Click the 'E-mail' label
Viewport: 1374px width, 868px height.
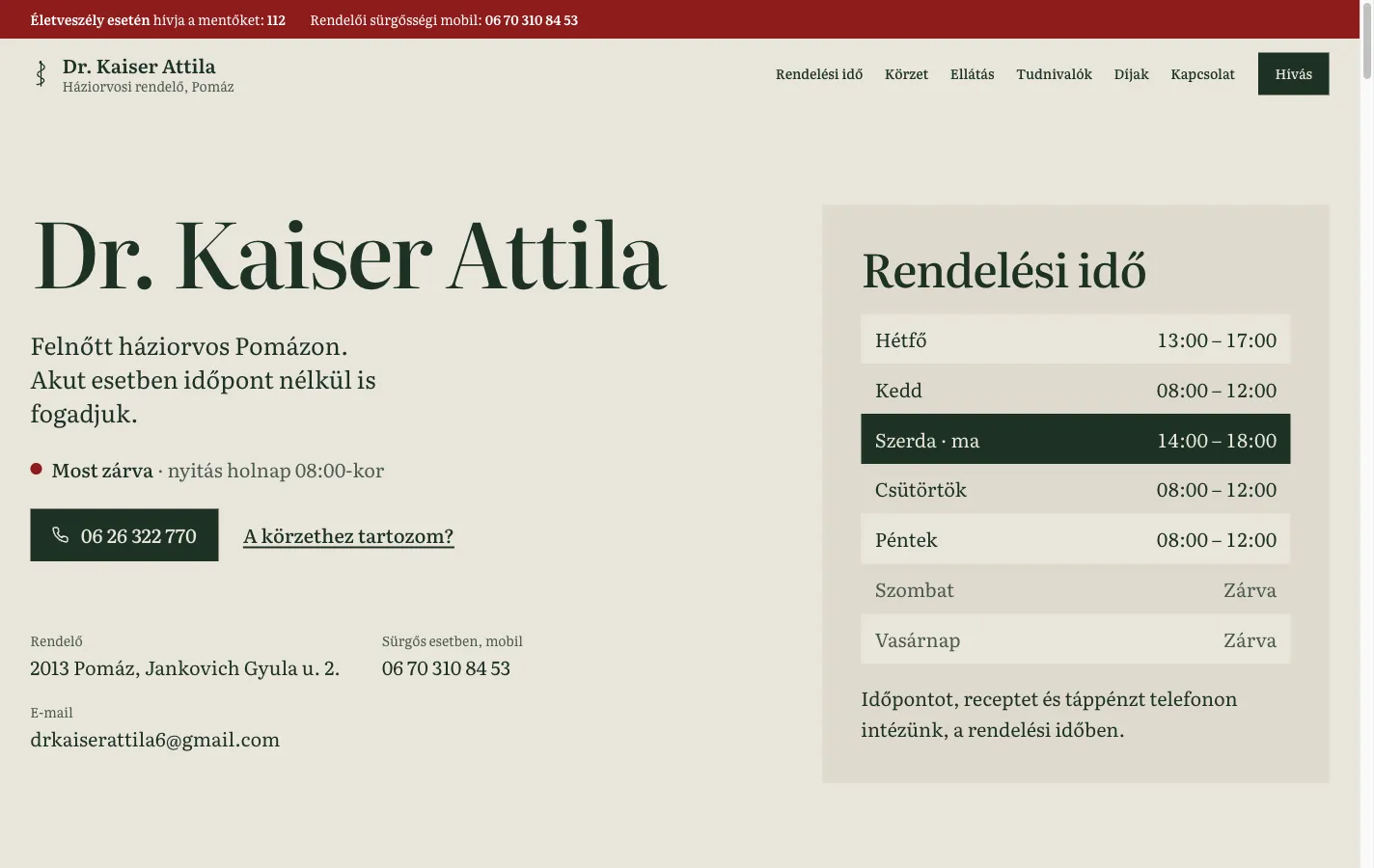click(51, 713)
